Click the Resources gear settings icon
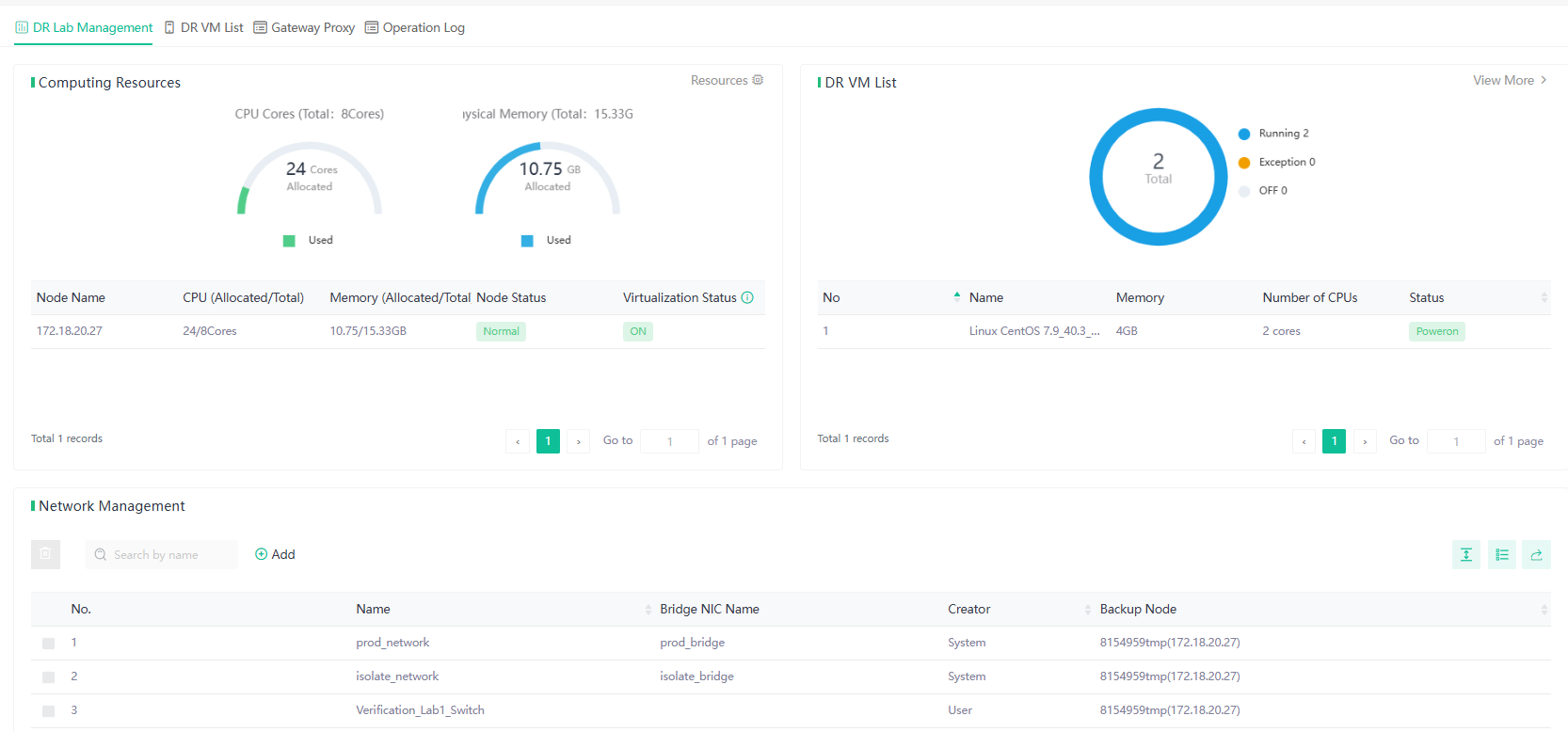The height and width of the screenshot is (732, 1568). [758, 80]
